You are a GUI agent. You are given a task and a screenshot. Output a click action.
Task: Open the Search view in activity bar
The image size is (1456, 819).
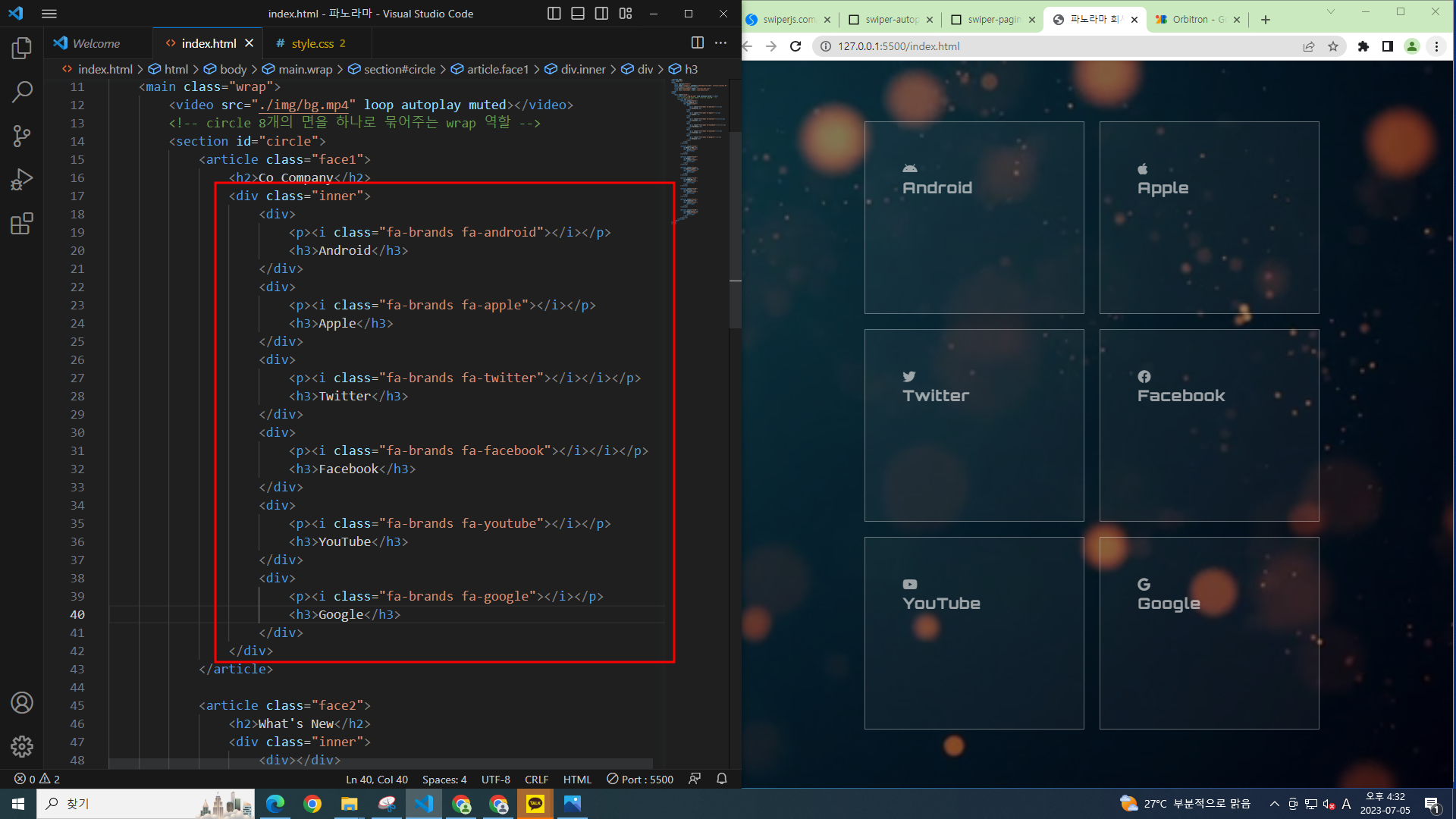pos(22,92)
